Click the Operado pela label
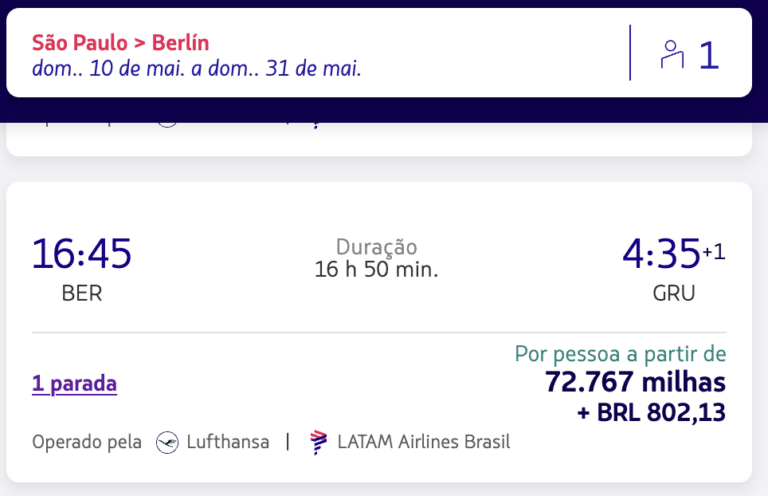Viewport: 768px width, 496px height. coord(87,442)
